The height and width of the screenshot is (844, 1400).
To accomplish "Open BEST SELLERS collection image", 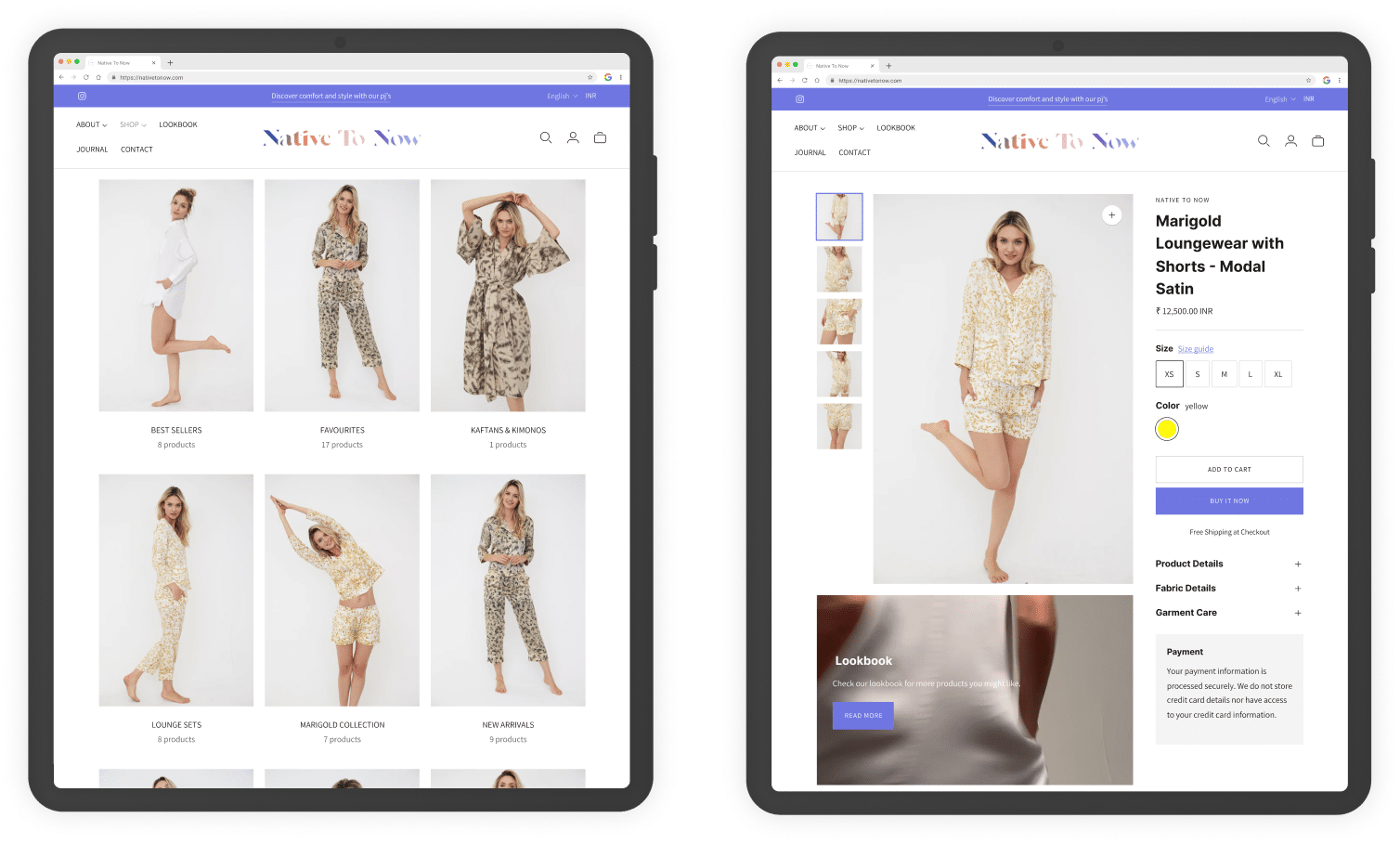I will pyautogui.click(x=176, y=295).
